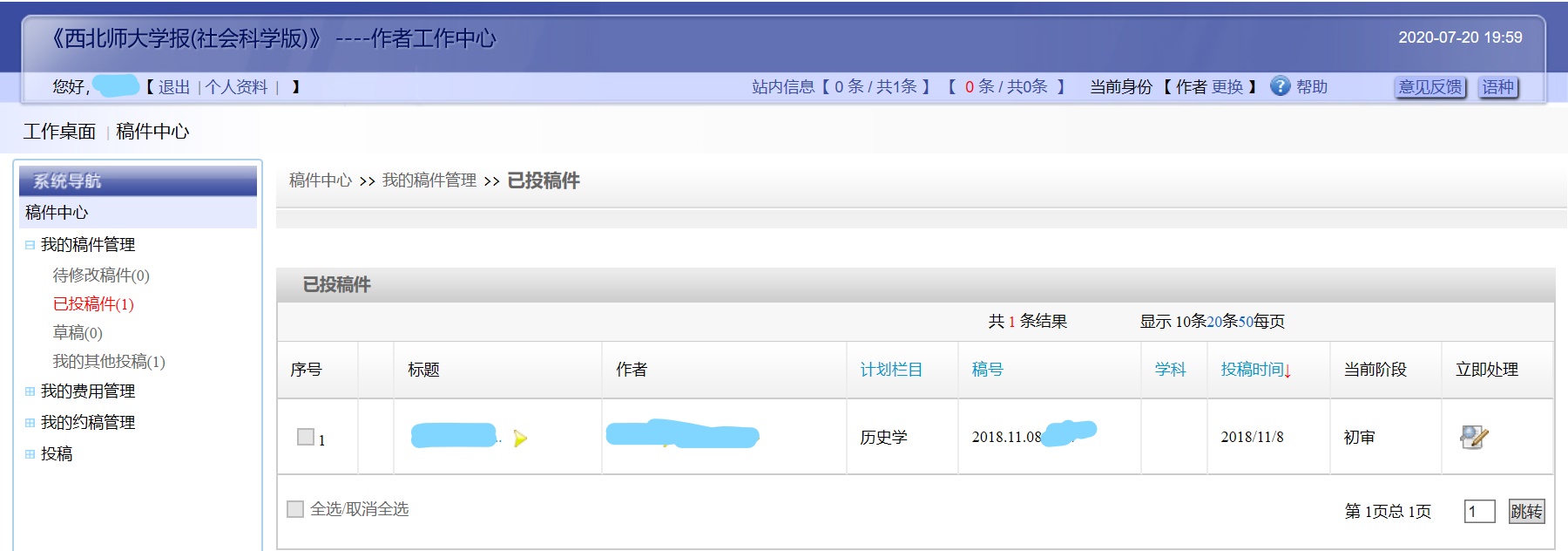Click the 退出 logout link
The image size is (1568, 551).
[x=174, y=87]
